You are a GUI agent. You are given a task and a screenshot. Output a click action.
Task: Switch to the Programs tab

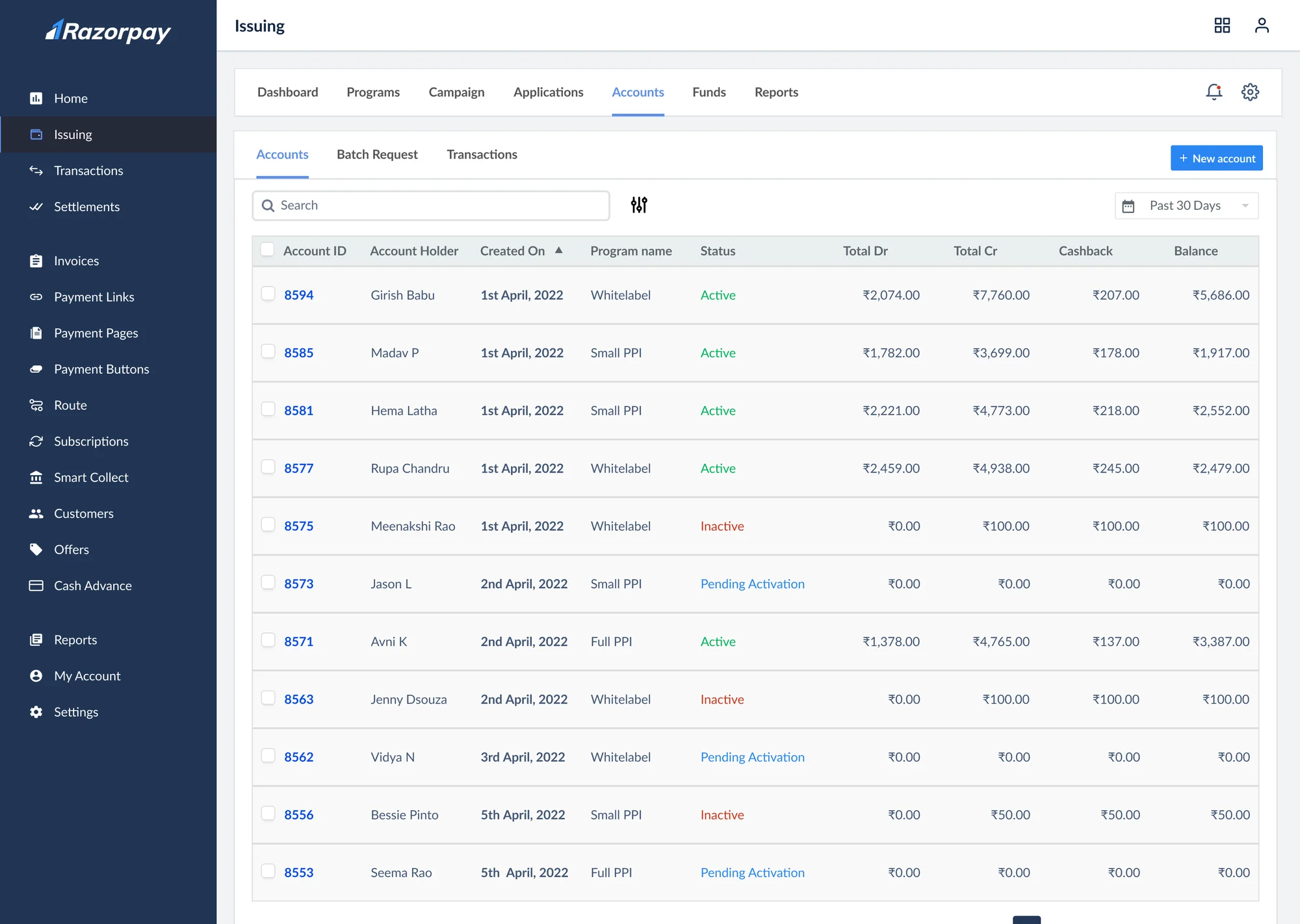pyautogui.click(x=373, y=92)
